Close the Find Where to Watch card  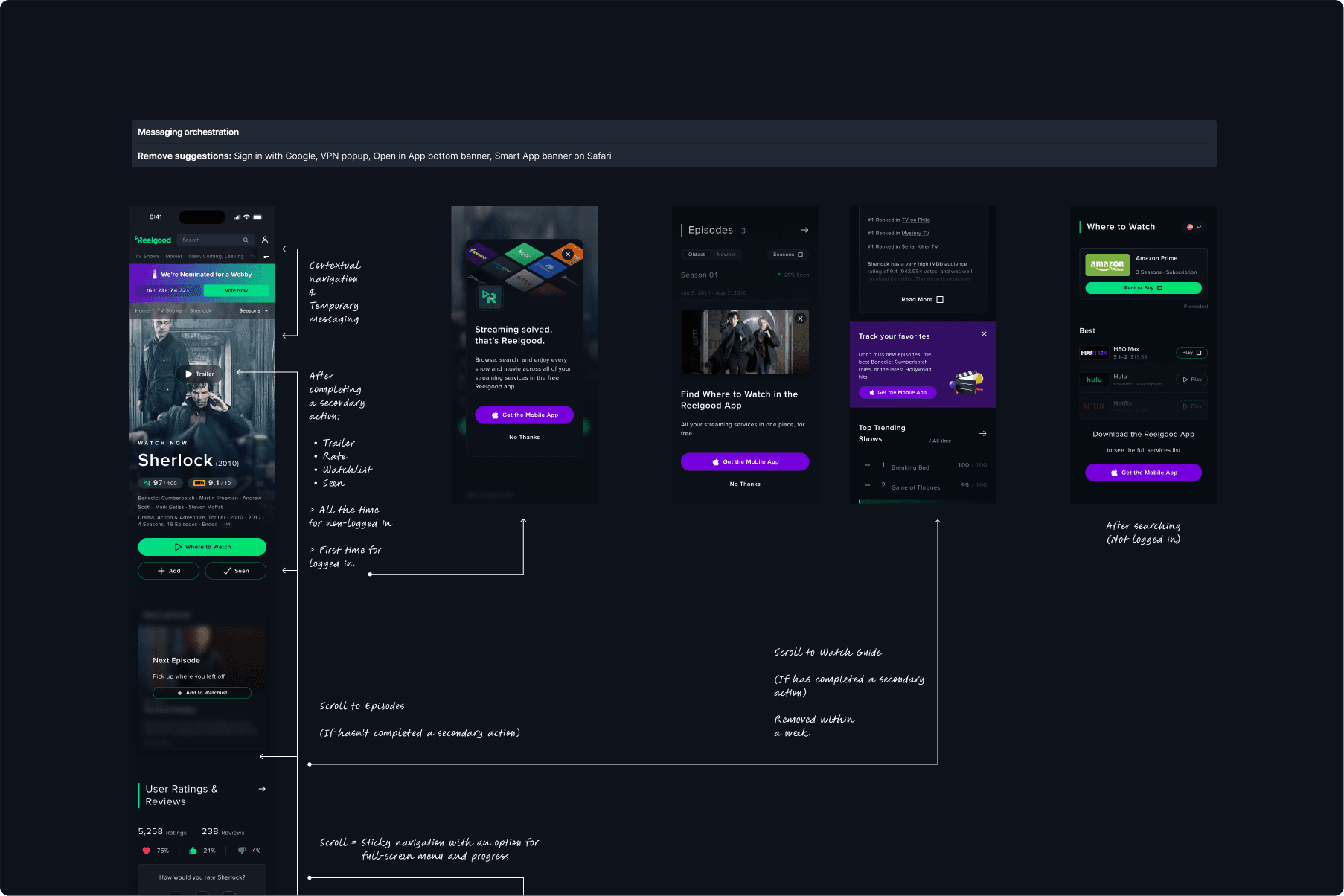click(x=801, y=319)
